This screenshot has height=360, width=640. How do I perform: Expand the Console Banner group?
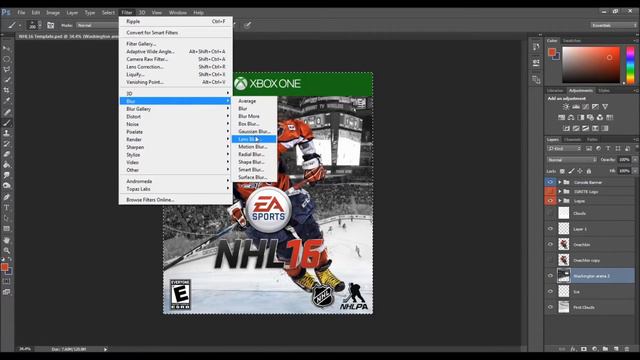pyautogui.click(x=560, y=182)
